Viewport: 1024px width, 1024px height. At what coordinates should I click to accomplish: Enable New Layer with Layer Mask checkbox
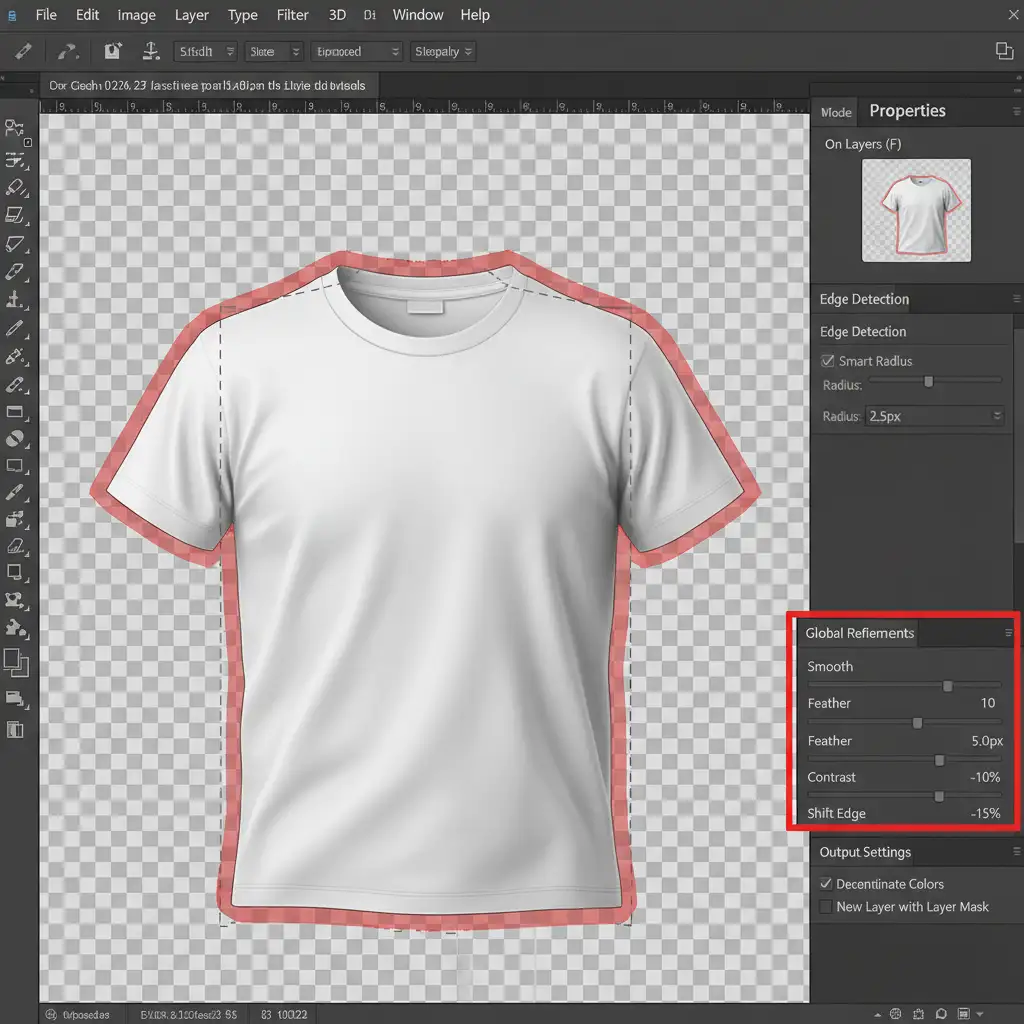[826, 907]
